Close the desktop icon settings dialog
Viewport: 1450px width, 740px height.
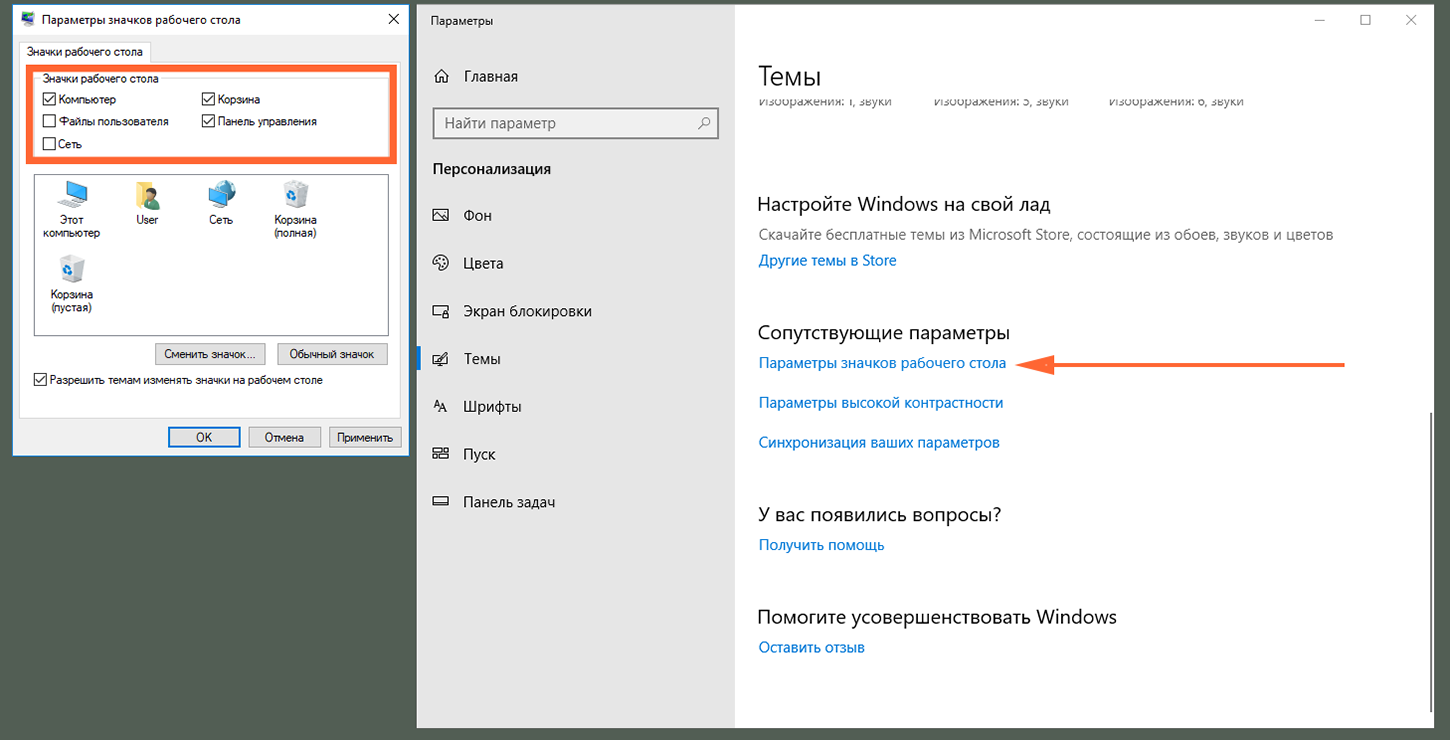pyautogui.click(x=392, y=19)
